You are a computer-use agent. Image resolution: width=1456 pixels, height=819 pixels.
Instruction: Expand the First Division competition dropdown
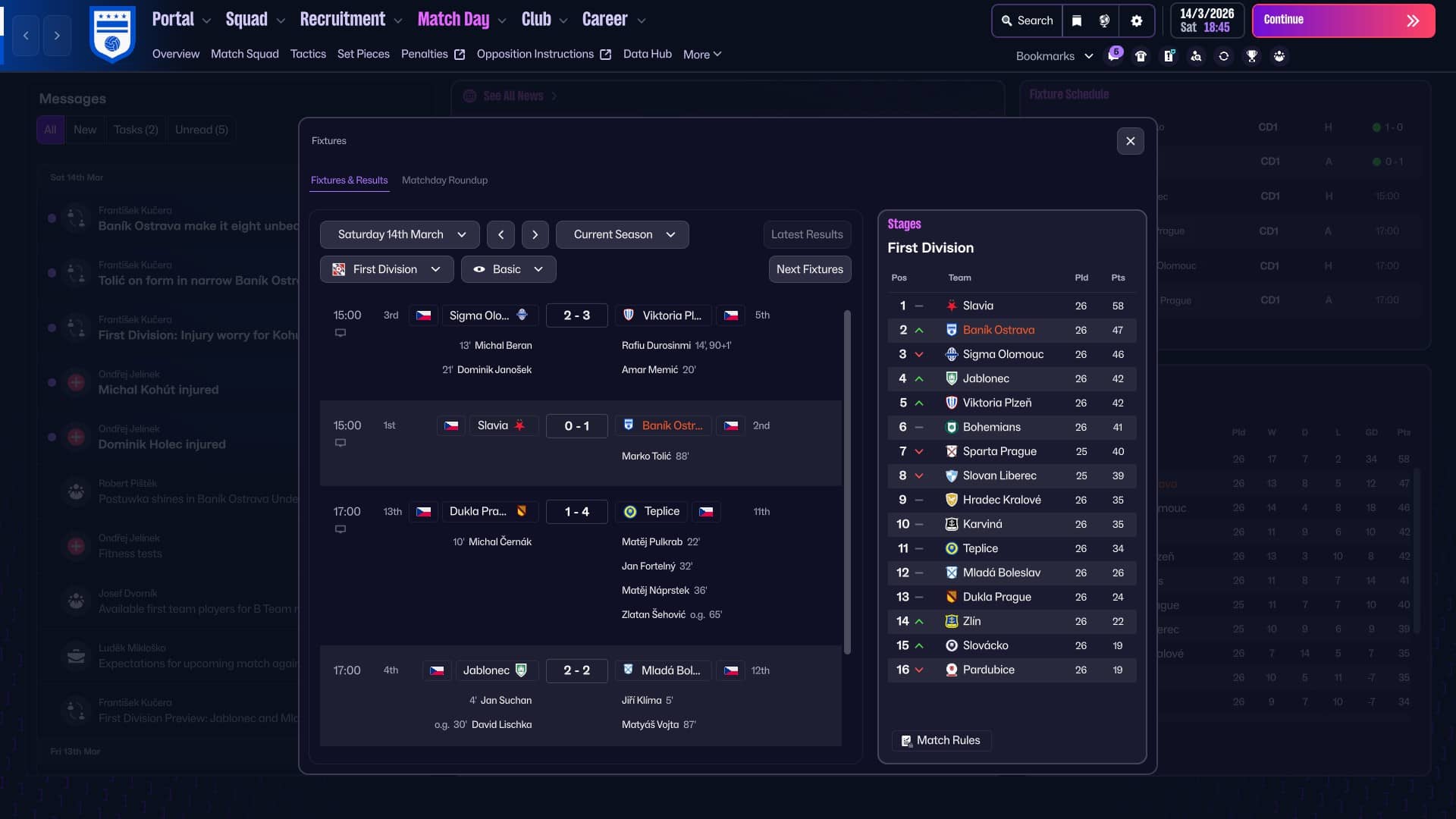tap(387, 269)
